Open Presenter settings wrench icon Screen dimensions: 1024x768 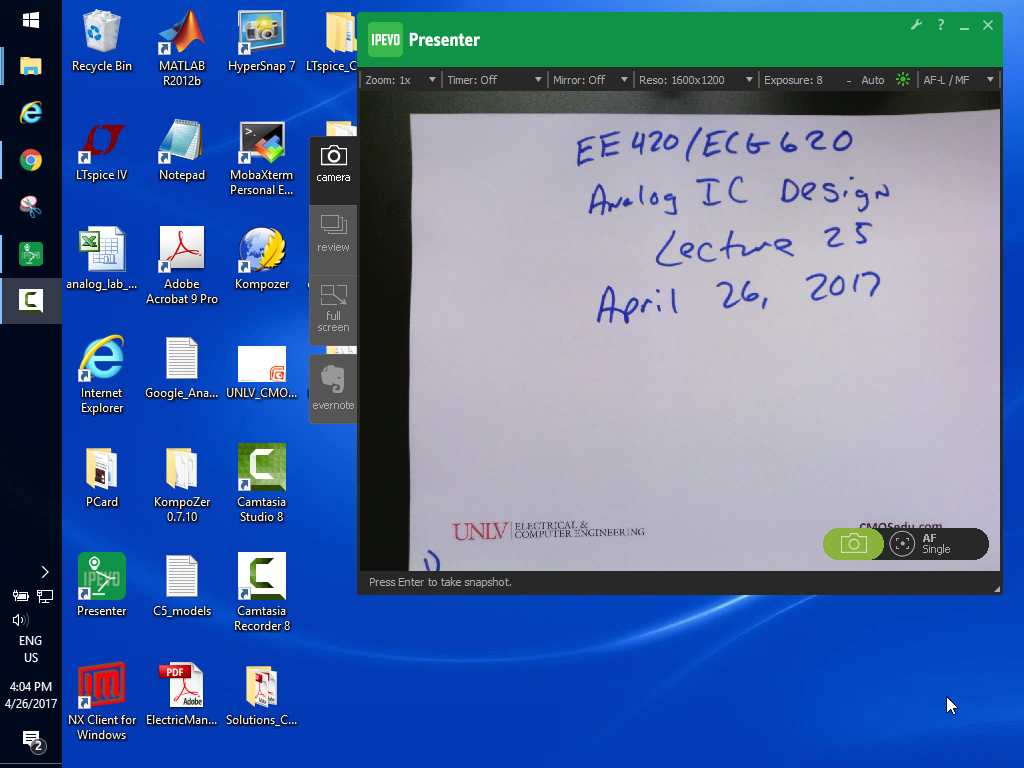916,25
